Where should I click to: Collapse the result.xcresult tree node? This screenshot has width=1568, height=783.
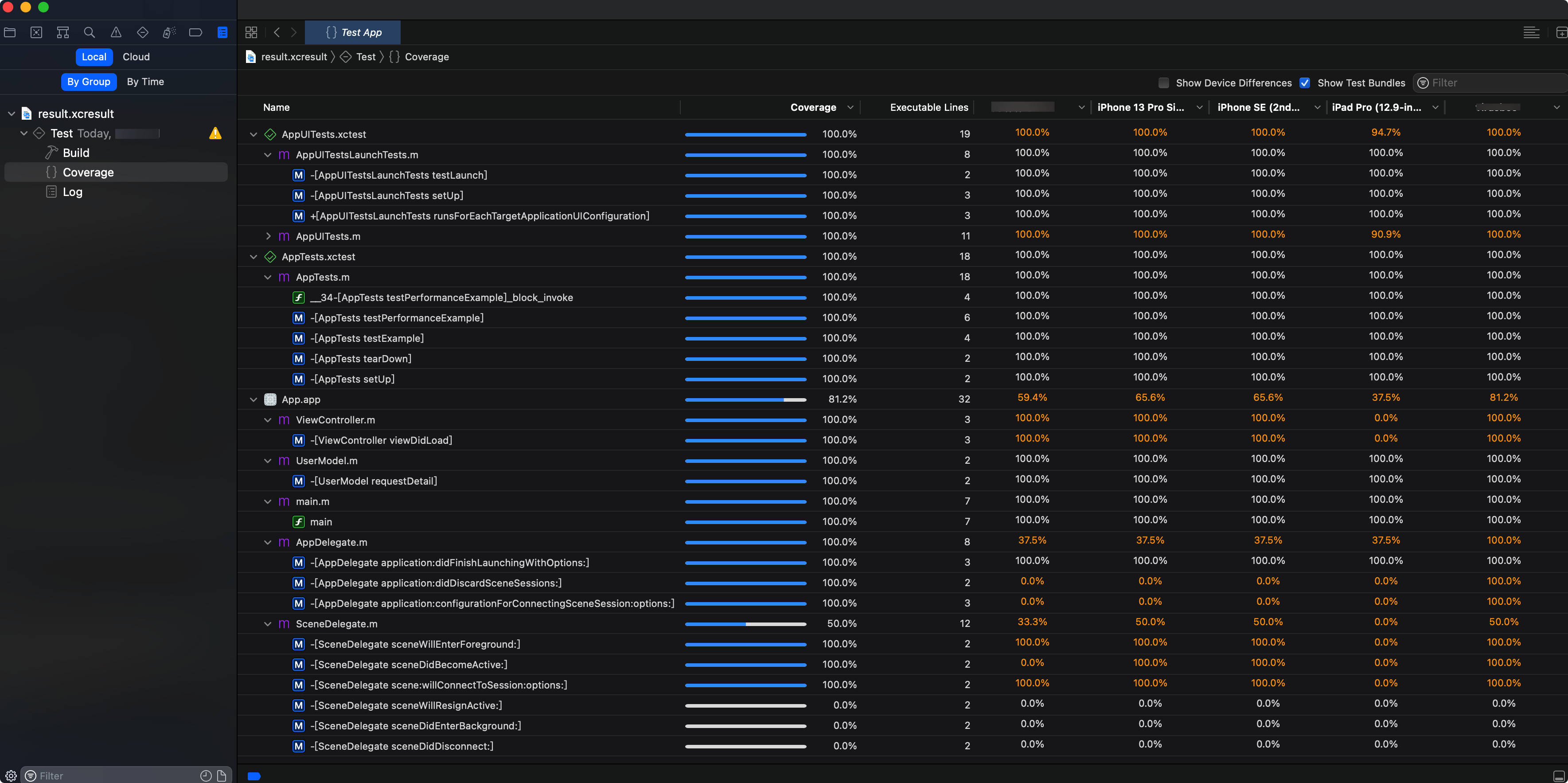(x=11, y=114)
